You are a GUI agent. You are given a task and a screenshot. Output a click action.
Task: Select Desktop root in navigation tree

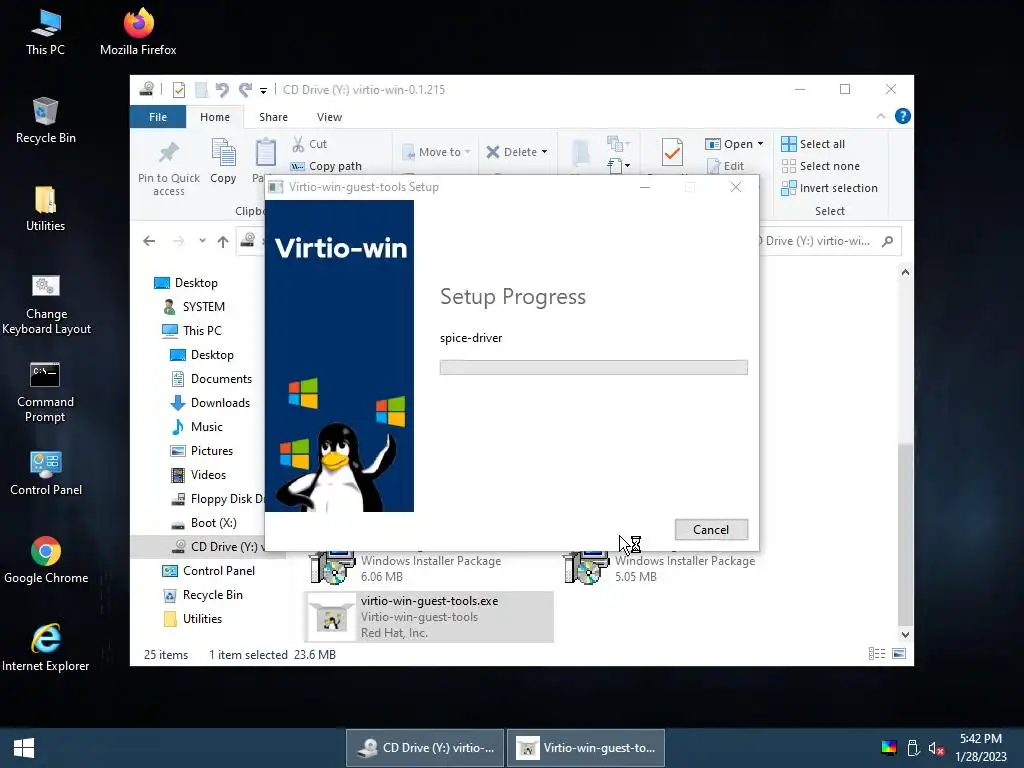point(185,283)
